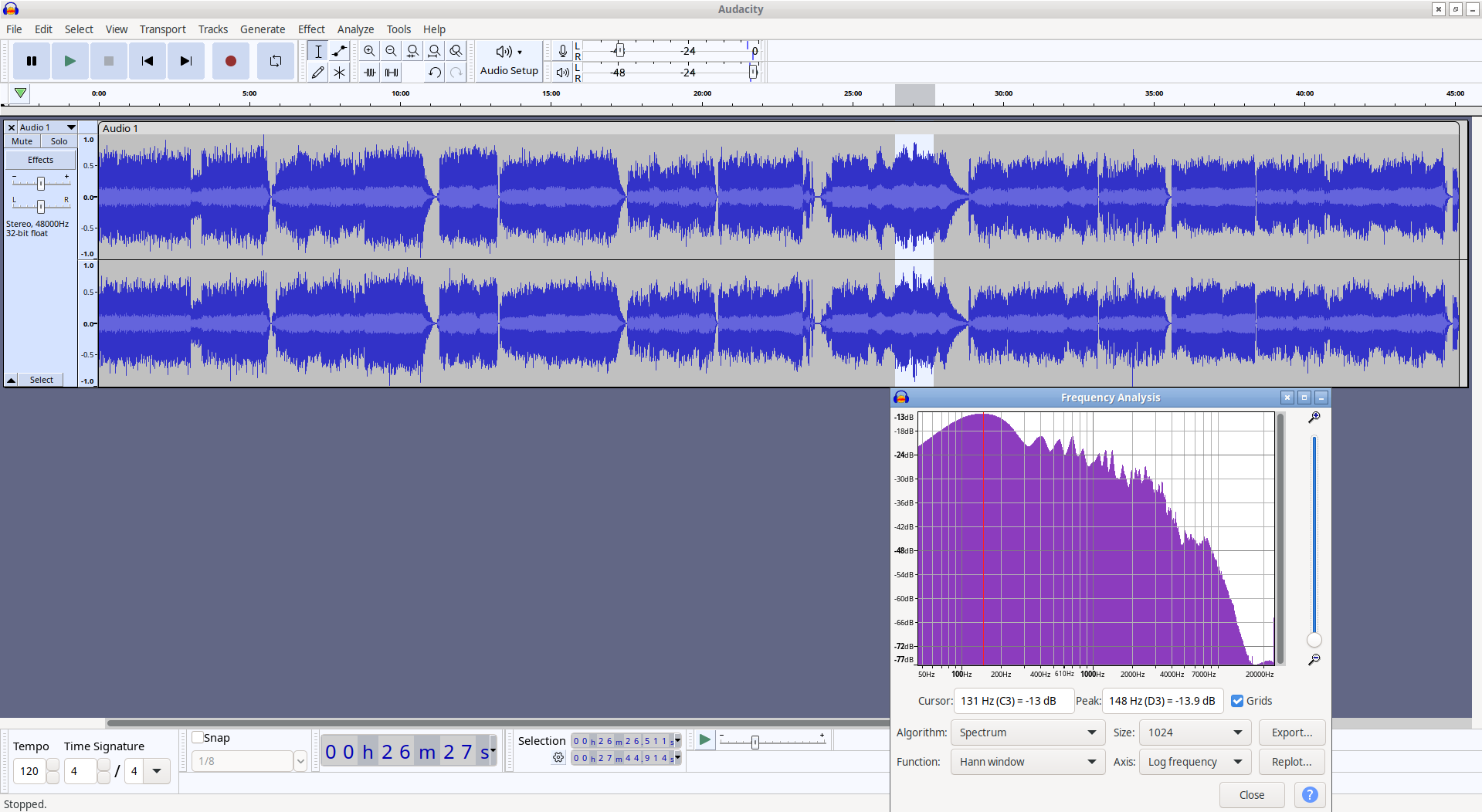Close the Frequency Analysis dialog
The height and width of the screenshot is (812, 1482).
[x=1252, y=795]
